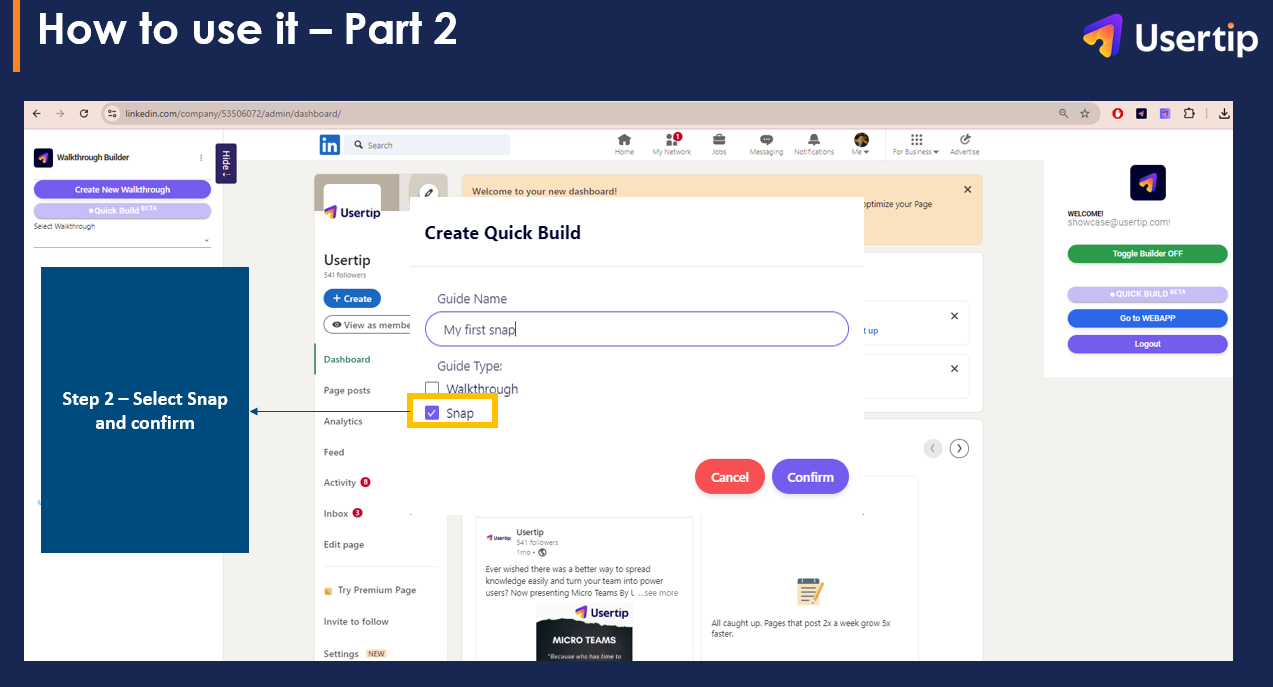The image size is (1273, 687).
Task: Click Try Premium Page
Action: [x=370, y=590]
